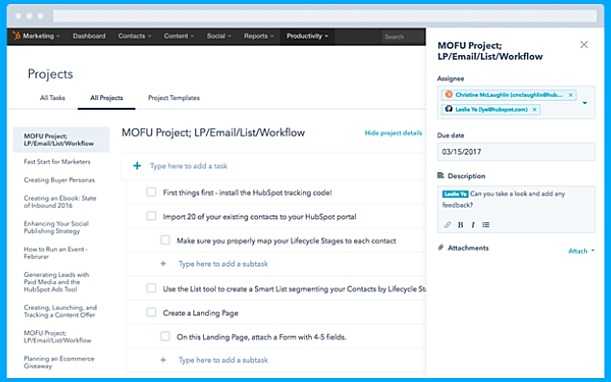Check 'First things first - install tracking code' task
Viewport: 611px width, 382px height.
(151, 192)
